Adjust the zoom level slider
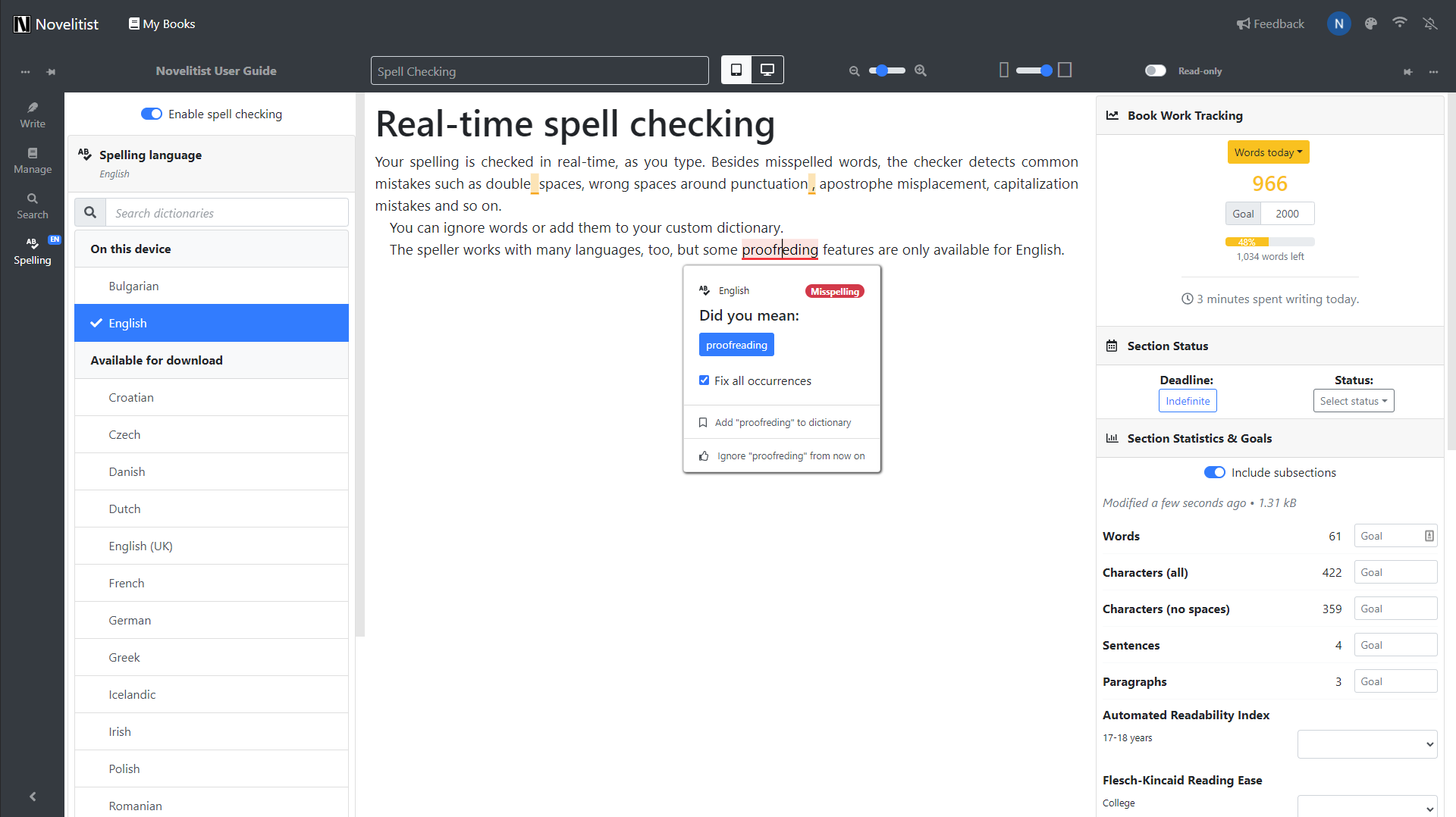The height and width of the screenshot is (817, 1456). 886,70
